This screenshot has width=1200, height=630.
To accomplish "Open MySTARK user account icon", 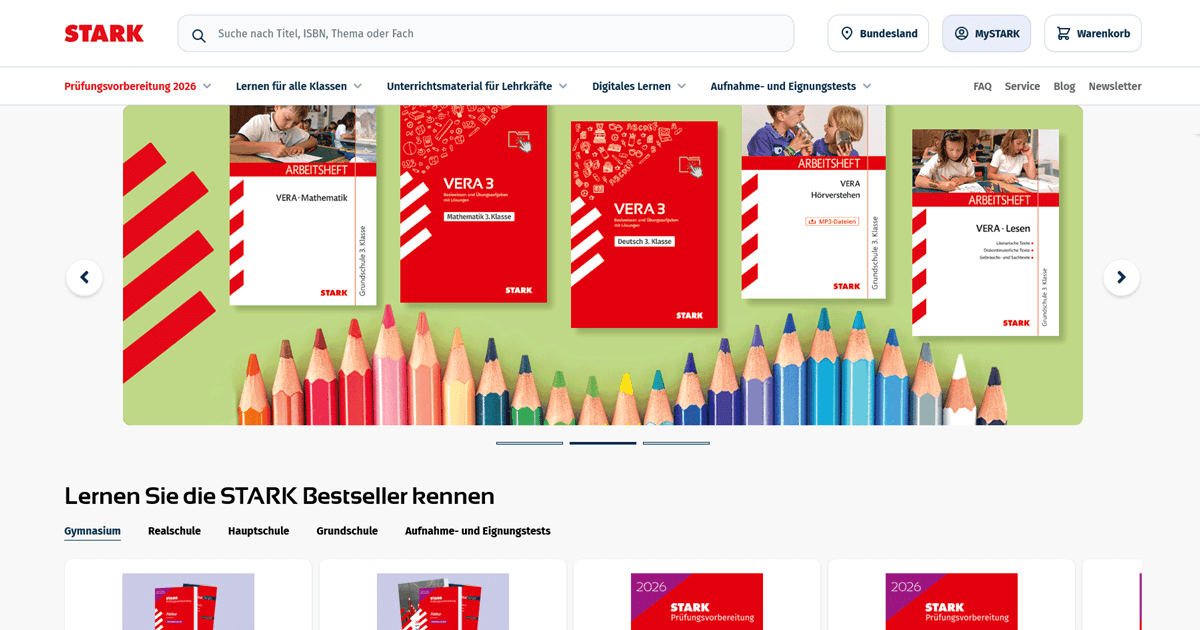I will [x=961, y=33].
